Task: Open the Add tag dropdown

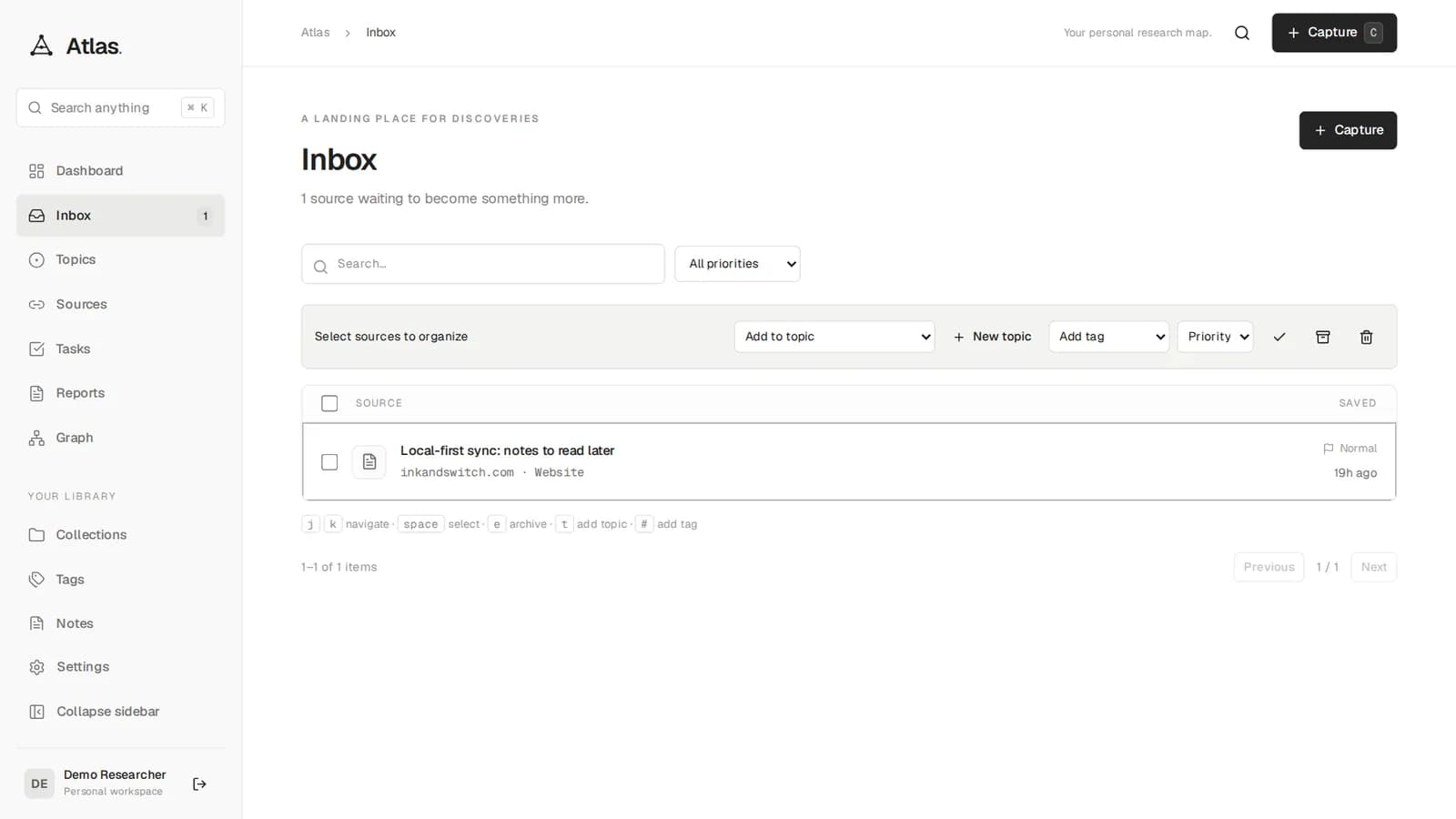Action: (x=1108, y=337)
